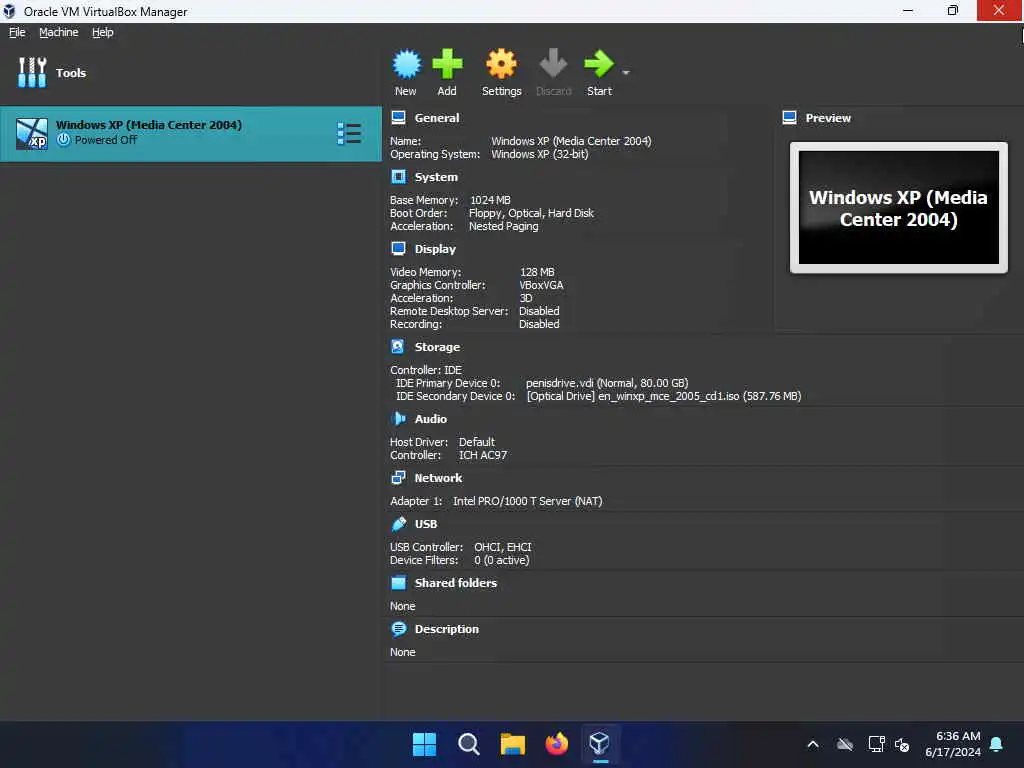Viewport: 1024px width, 768px height.
Task: Click the penisdrive.vdi hard disk entry
Action: 607,383
